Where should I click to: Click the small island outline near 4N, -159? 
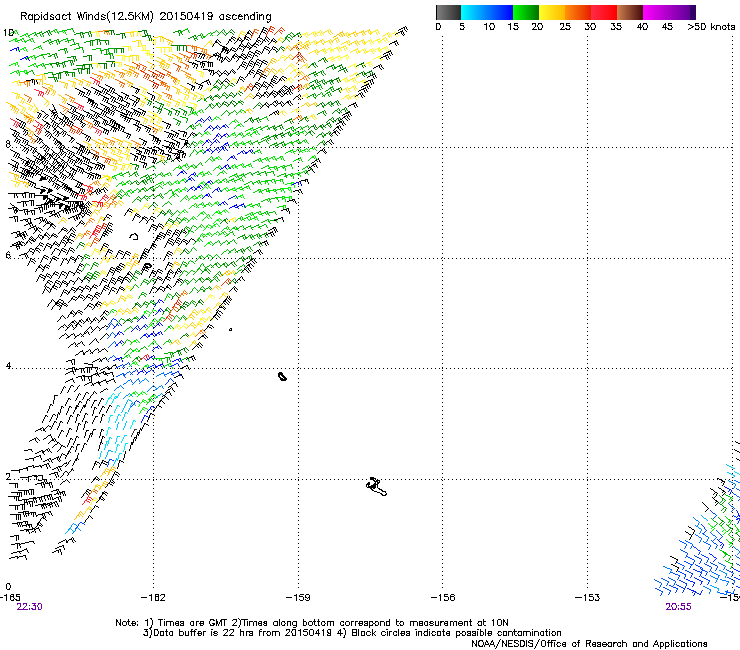[x=282, y=376]
